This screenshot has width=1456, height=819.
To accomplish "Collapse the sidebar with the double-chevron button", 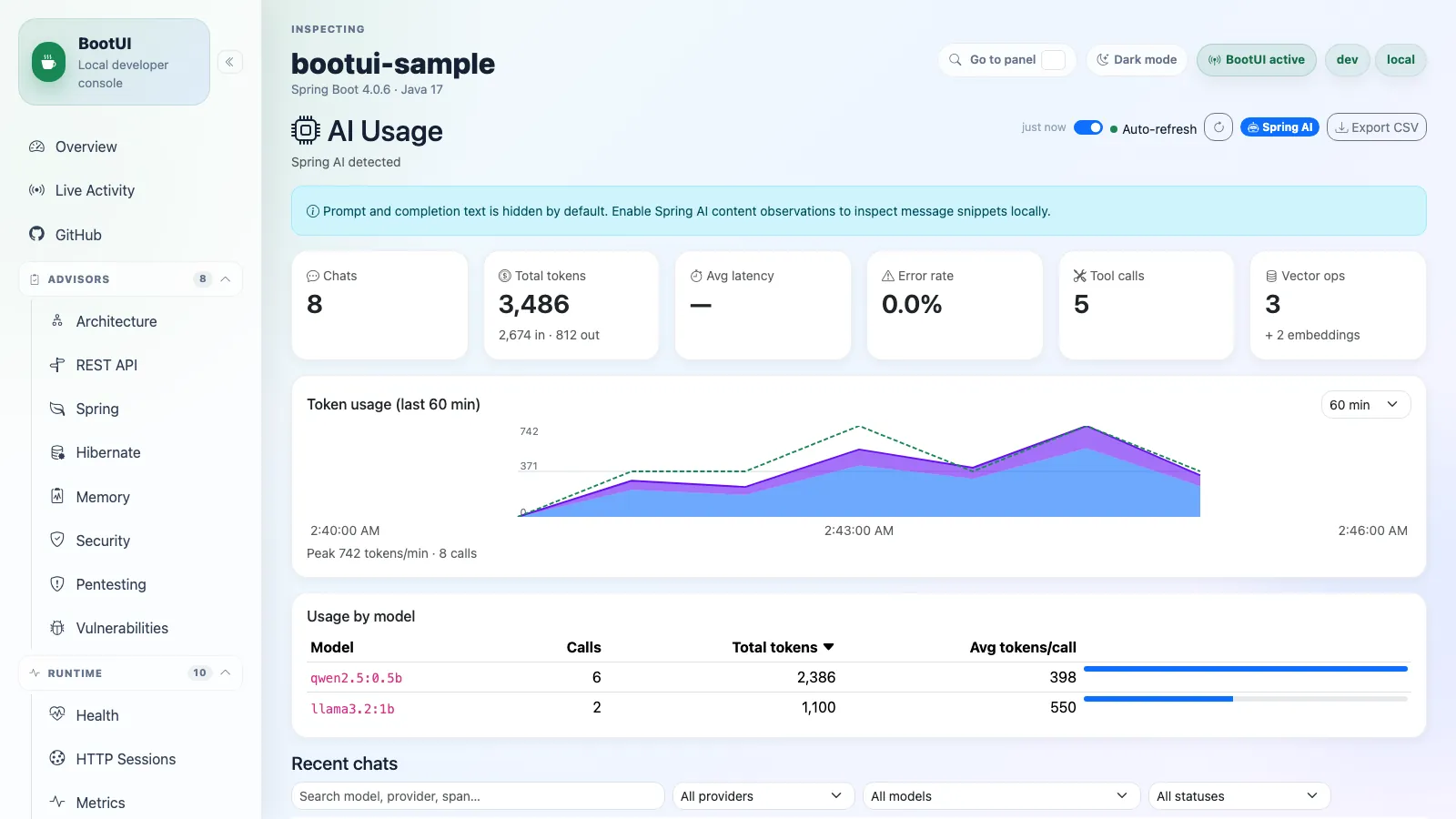I will click(230, 62).
